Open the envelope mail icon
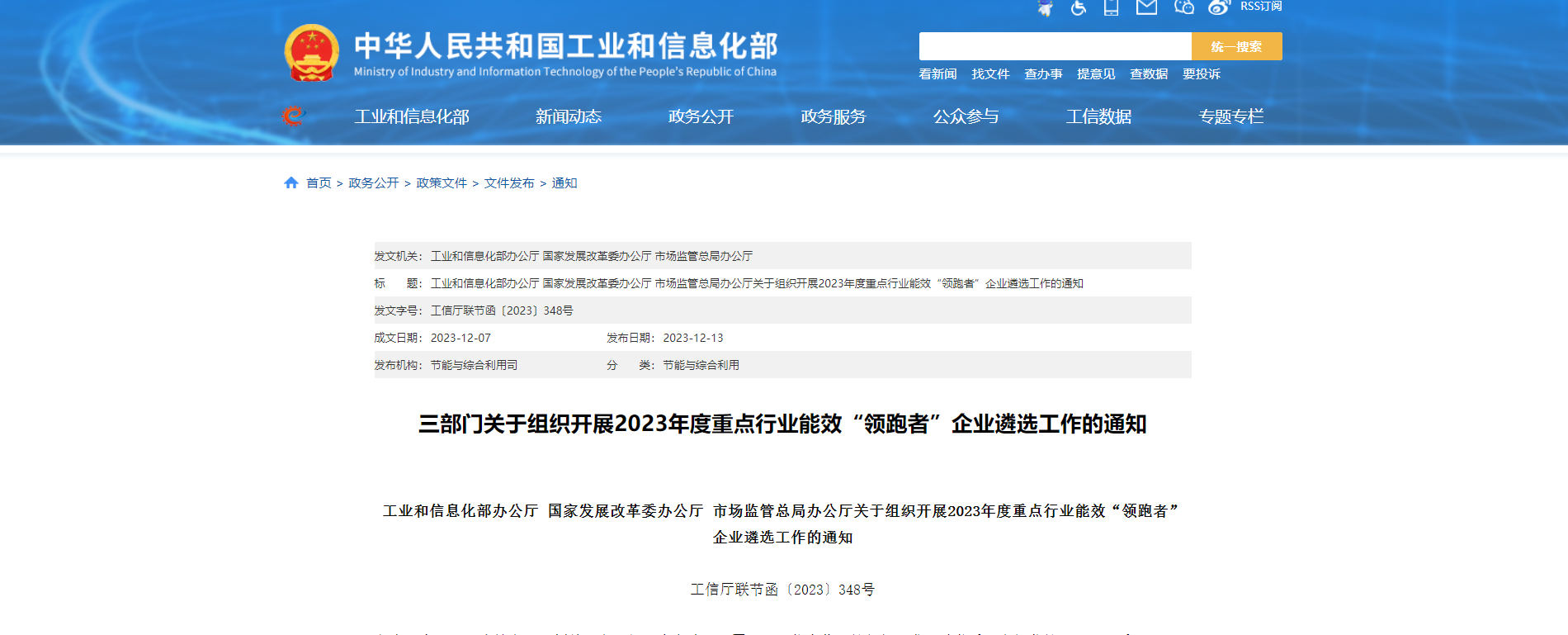1568x635 pixels. click(x=1146, y=7)
